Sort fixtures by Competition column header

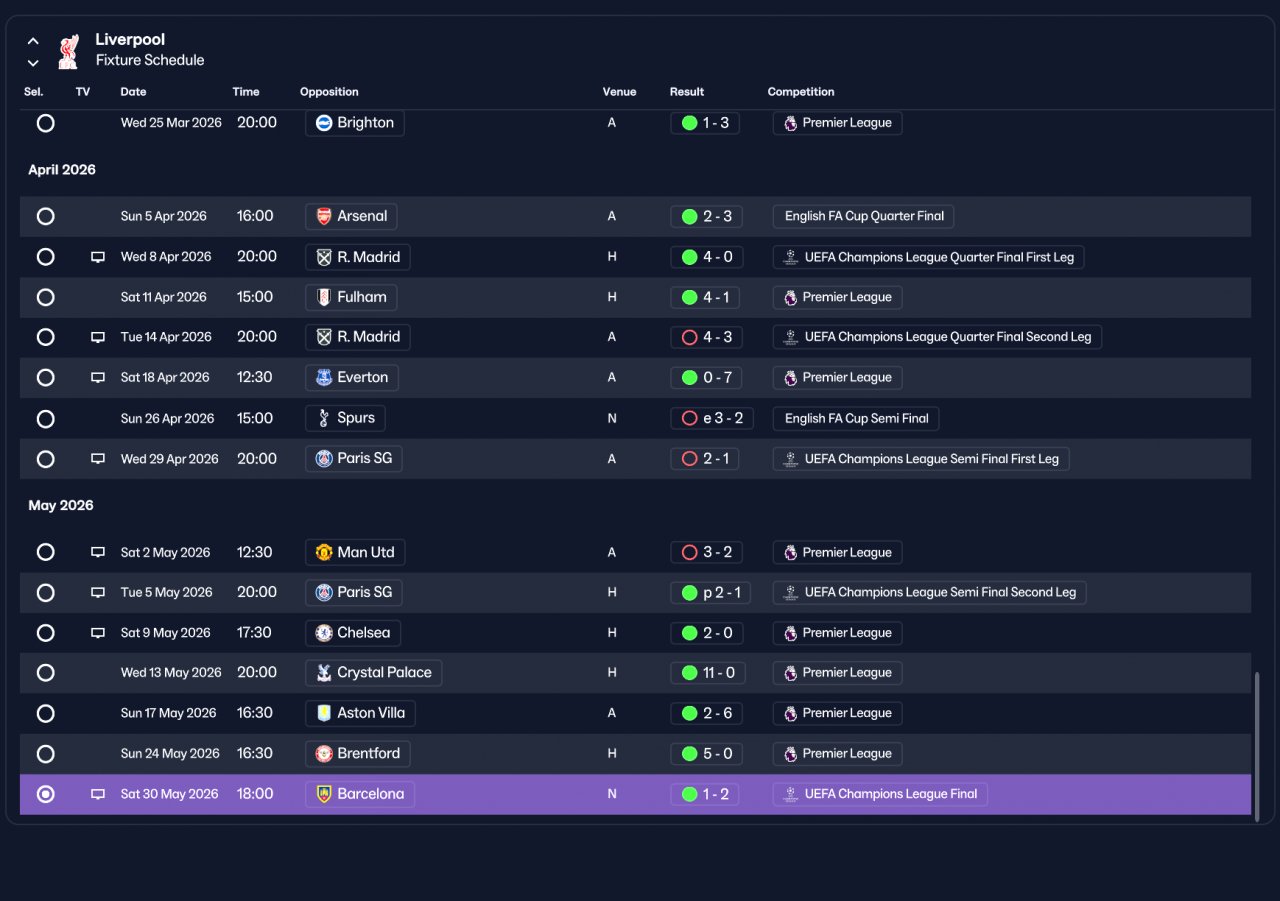[x=801, y=92]
